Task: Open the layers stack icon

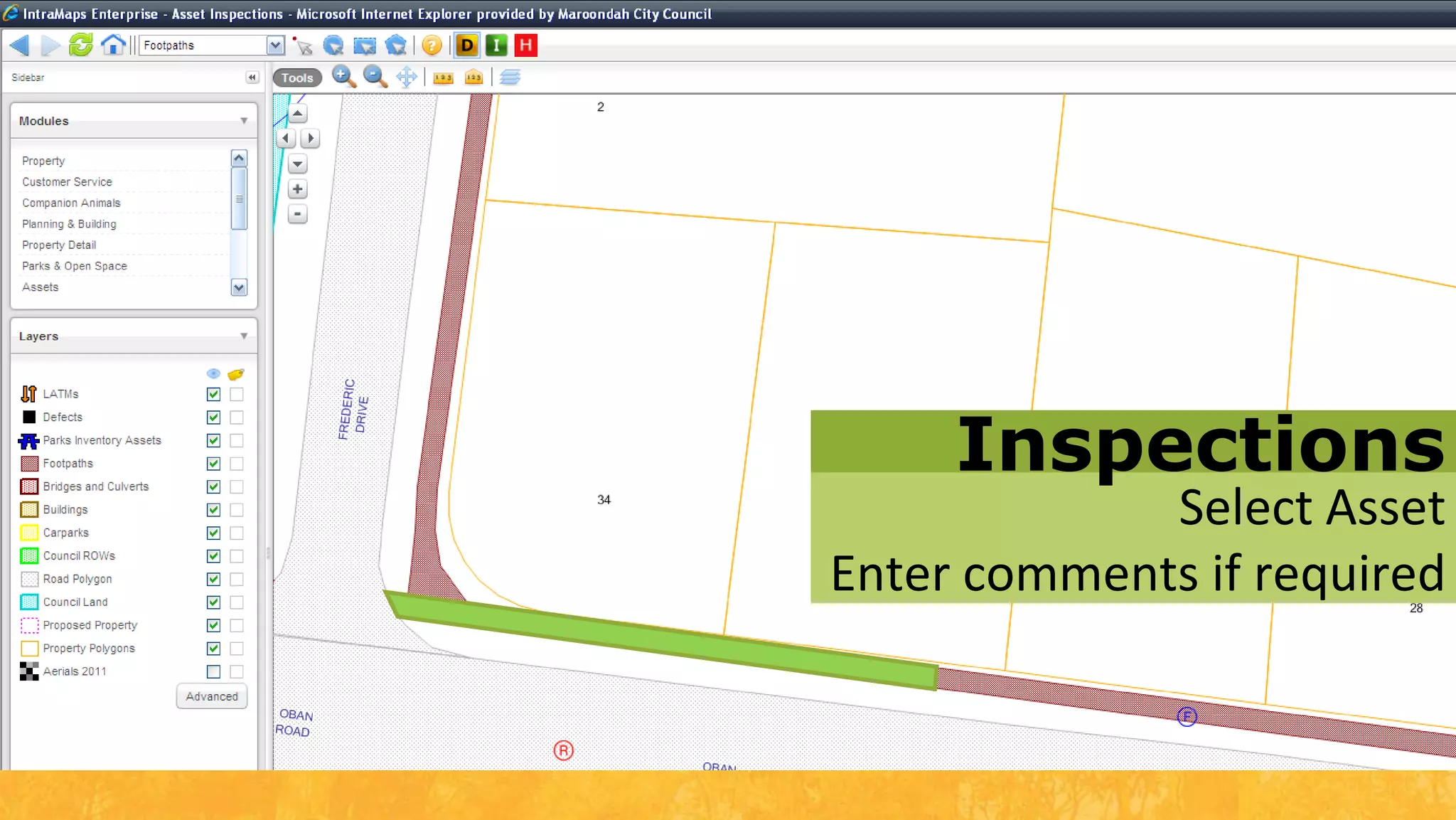Action: click(510, 77)
